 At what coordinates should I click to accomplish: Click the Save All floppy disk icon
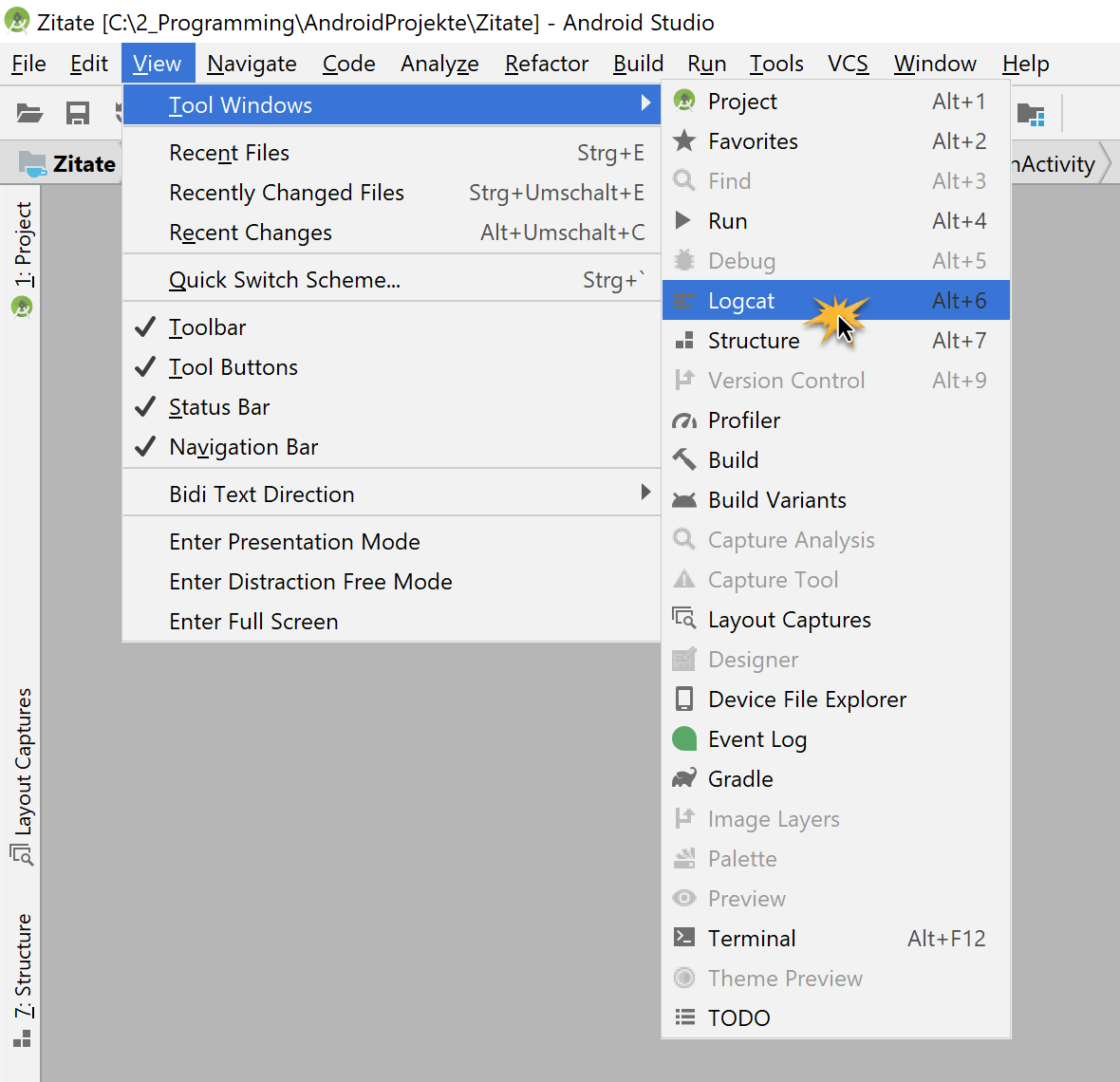tap(77, 113)
